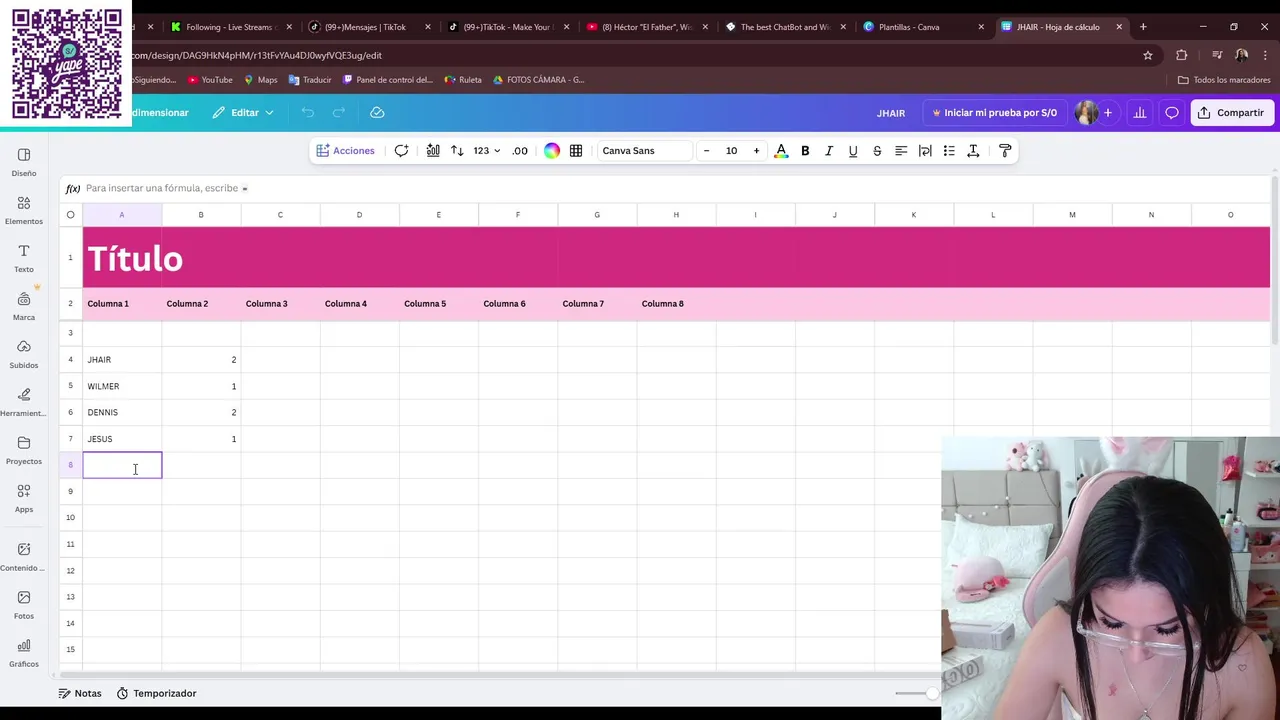This screenshot has height=720, width=1280.
Task: Toggle underline formatting
Action: point(853,151)
